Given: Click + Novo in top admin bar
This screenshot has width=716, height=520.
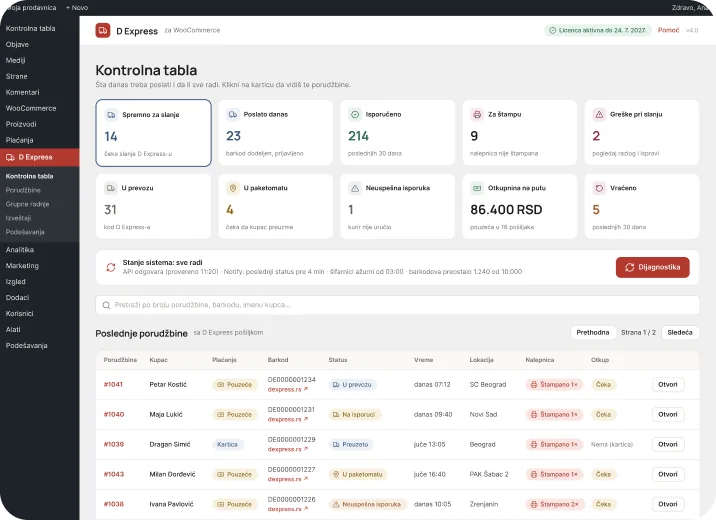Looking at the screenshot, I should tap(77, 8).
